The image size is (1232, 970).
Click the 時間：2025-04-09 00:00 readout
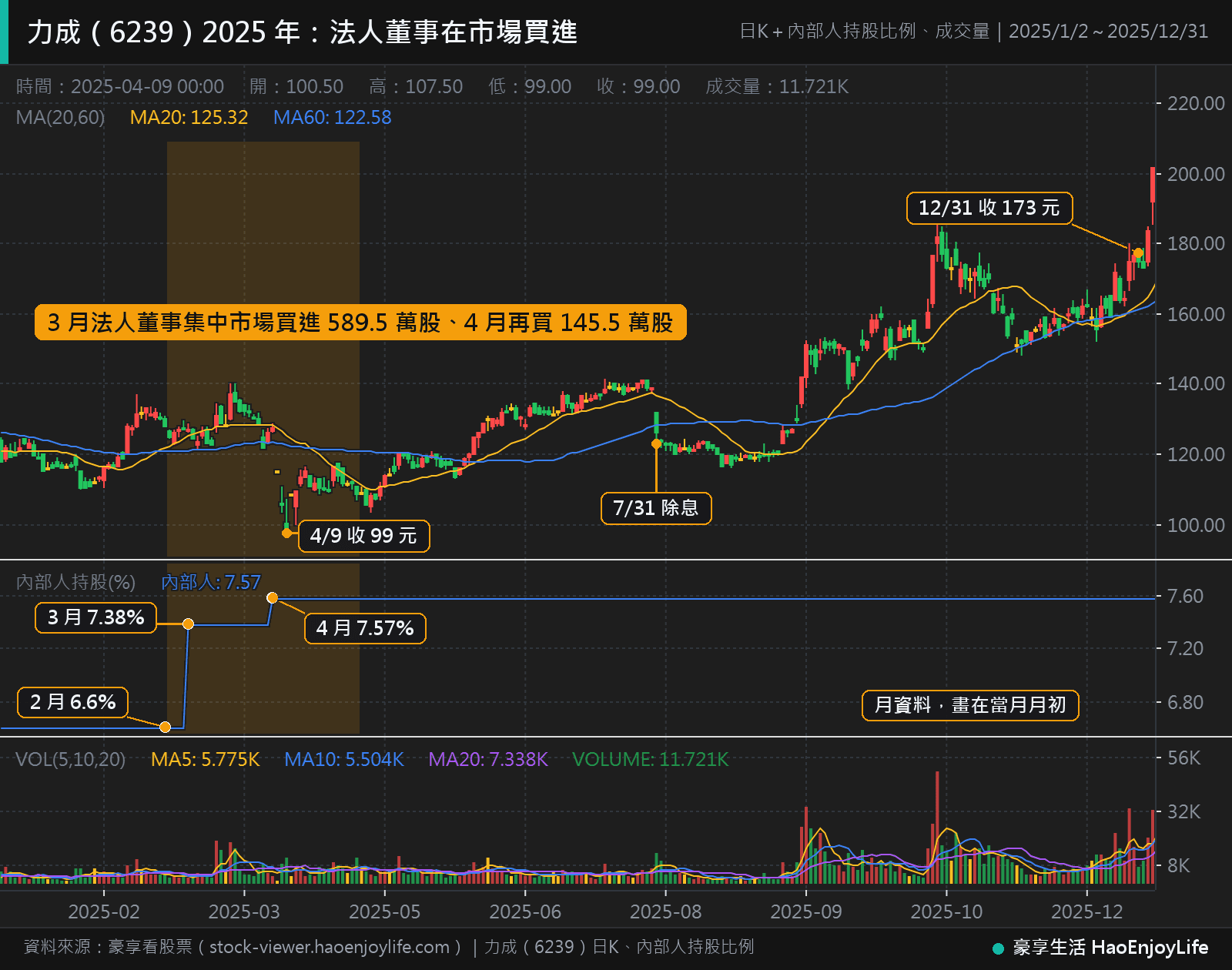[120, 86]
